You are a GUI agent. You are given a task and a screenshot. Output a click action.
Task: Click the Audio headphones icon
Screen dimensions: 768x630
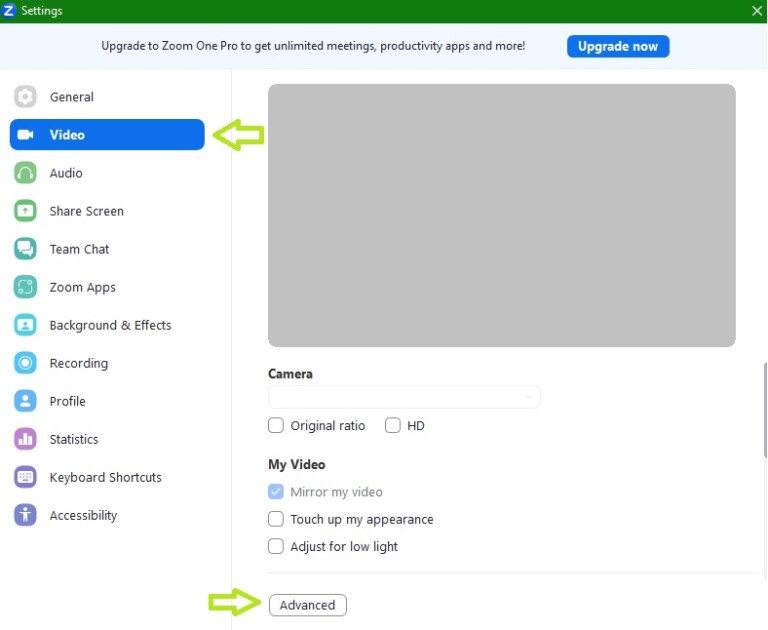[x=25, y=173]
